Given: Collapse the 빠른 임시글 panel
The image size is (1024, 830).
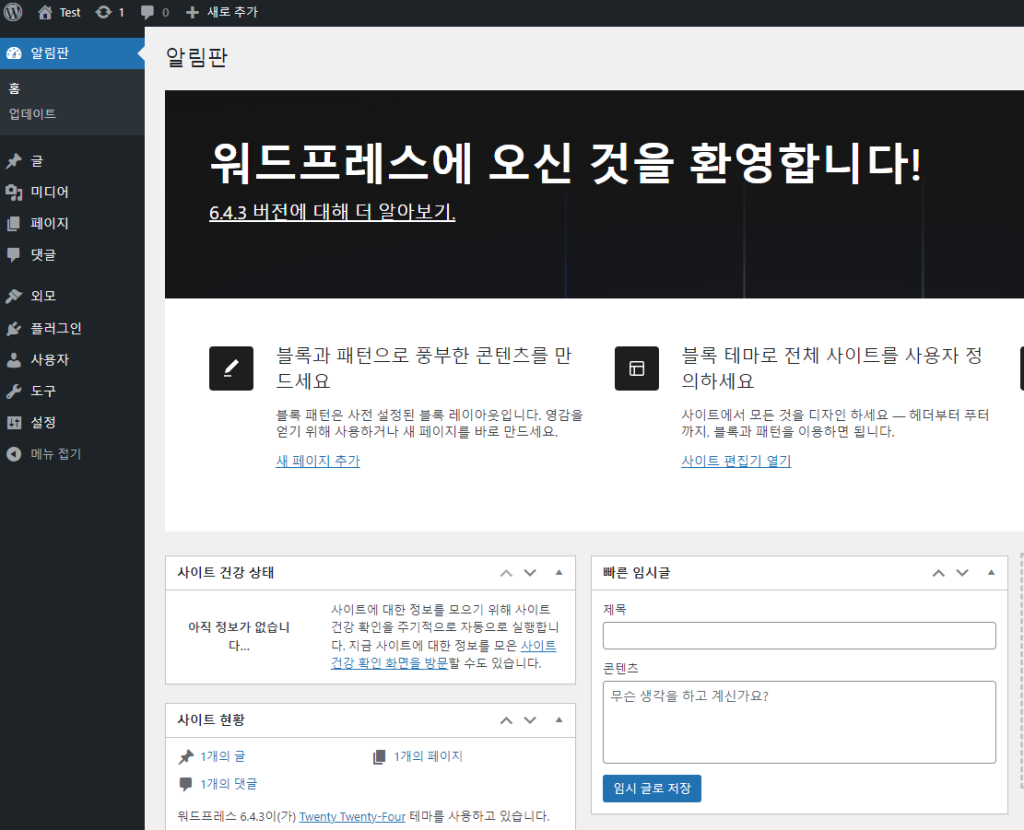Looking at the screenshot, I should click(x=991, y=573).
